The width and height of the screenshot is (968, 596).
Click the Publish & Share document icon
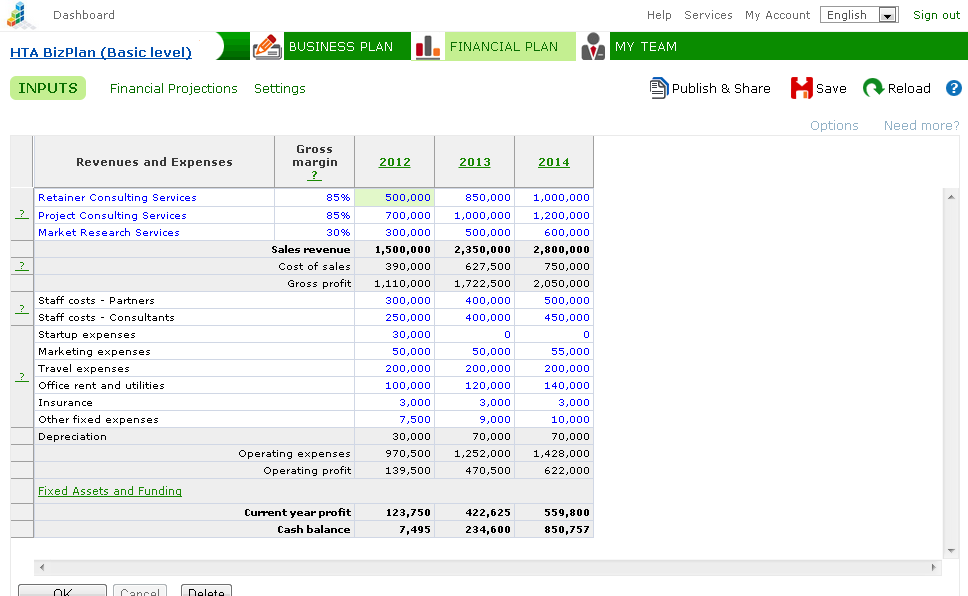click(x=658, y=88)
